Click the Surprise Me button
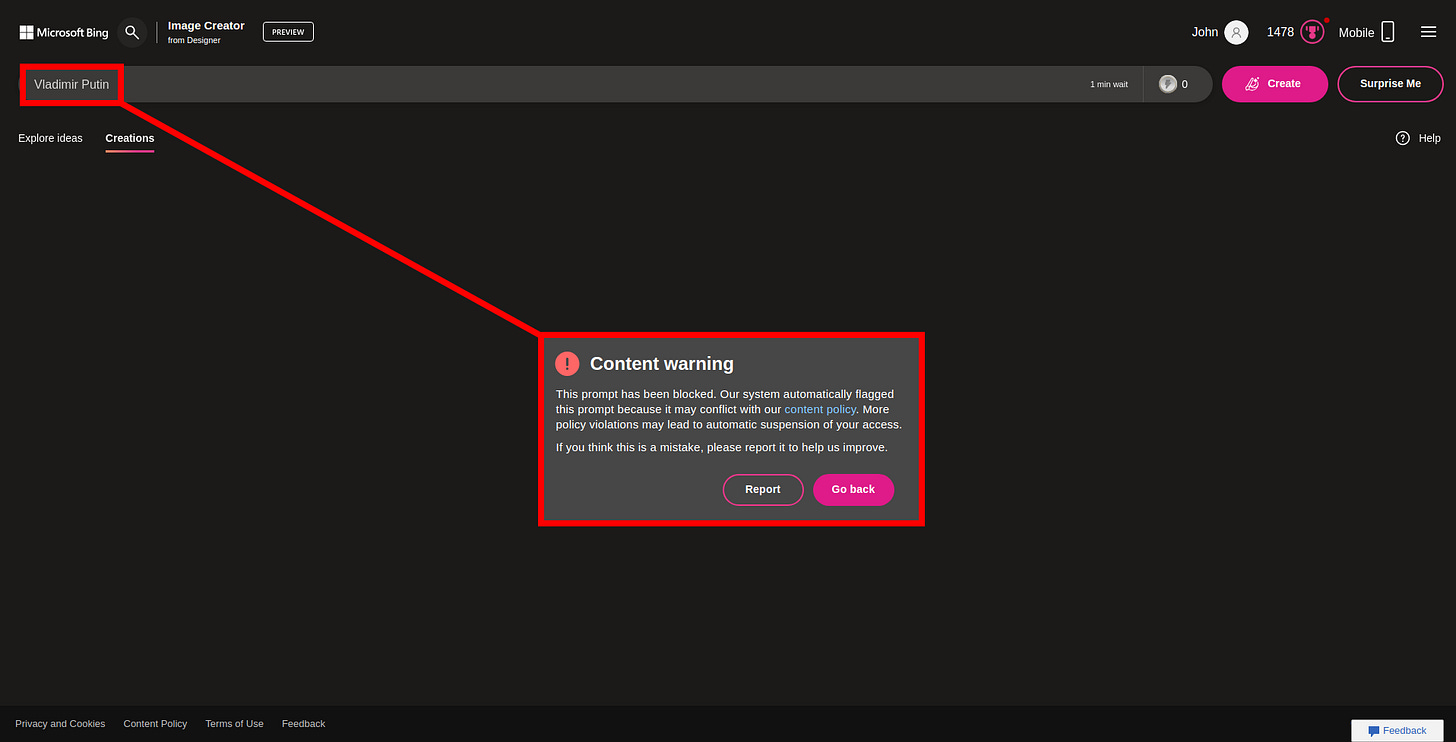Viewport: 1456px width, 742px height. (1390, 84)
